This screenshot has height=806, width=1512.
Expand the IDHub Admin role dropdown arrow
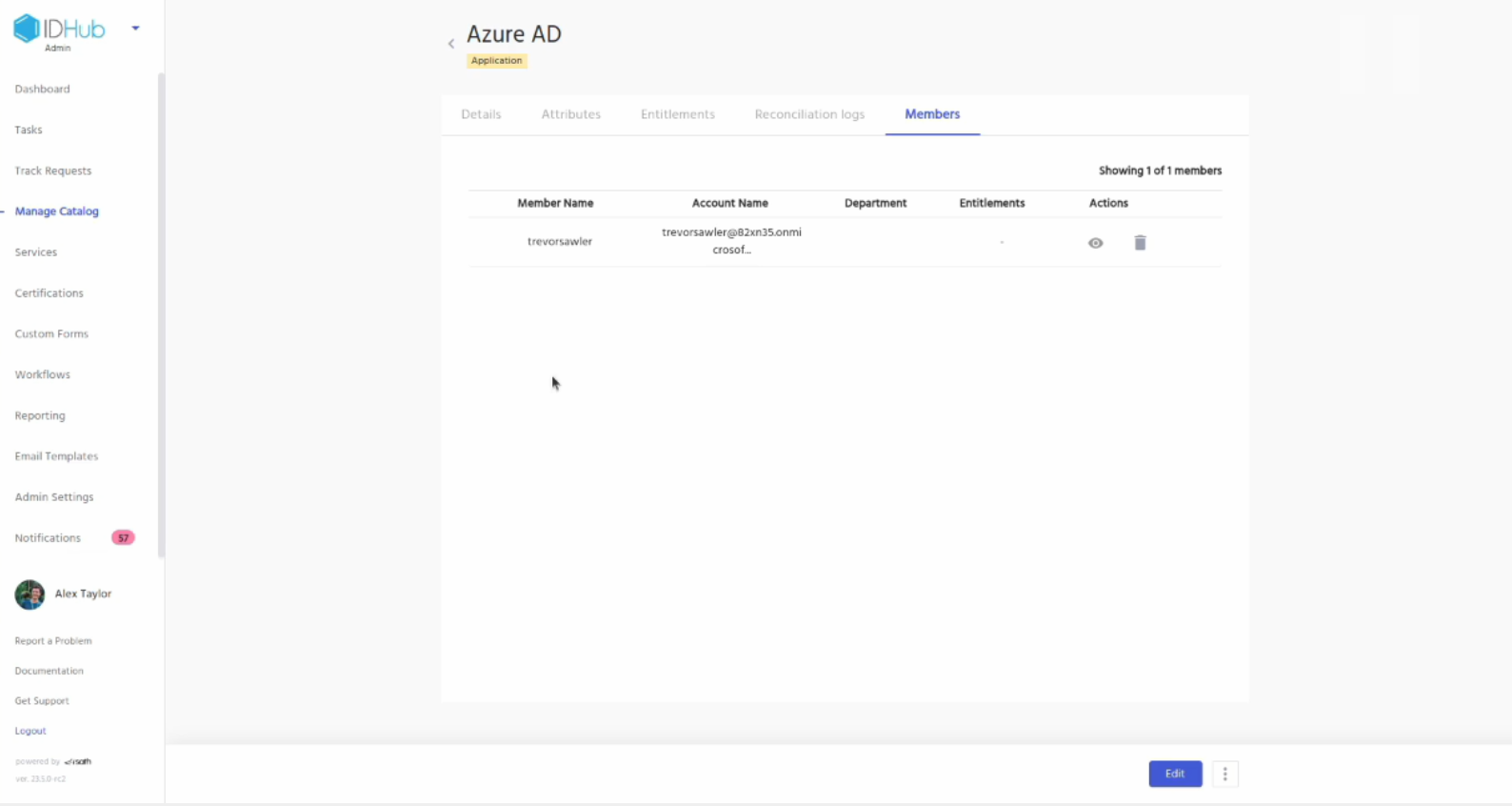click(x=135, y=29)
